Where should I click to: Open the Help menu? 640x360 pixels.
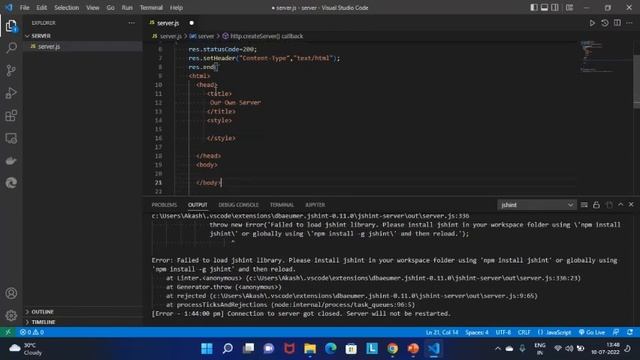coord(176,8)
